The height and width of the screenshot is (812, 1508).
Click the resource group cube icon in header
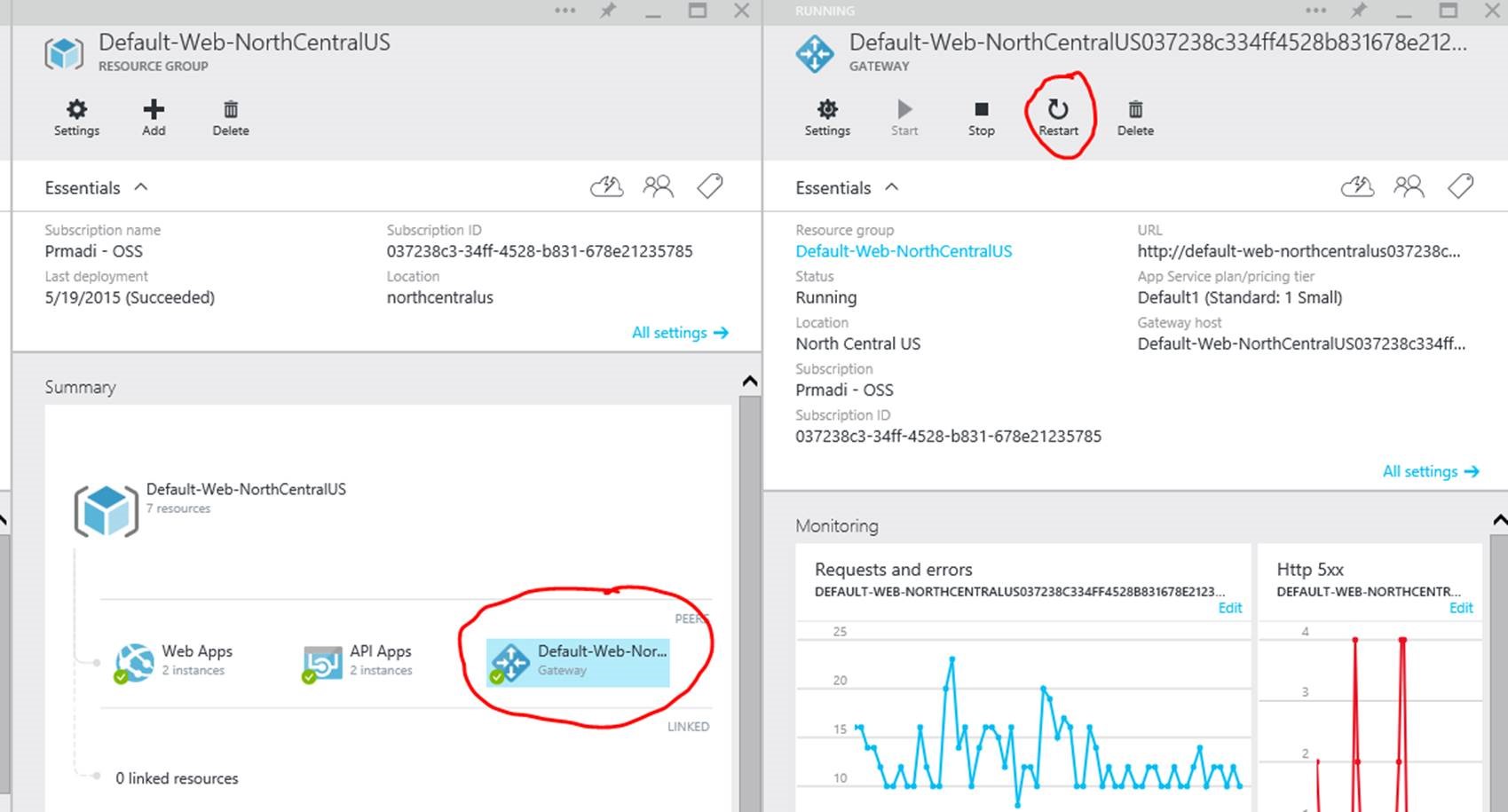tap(64, 53)
